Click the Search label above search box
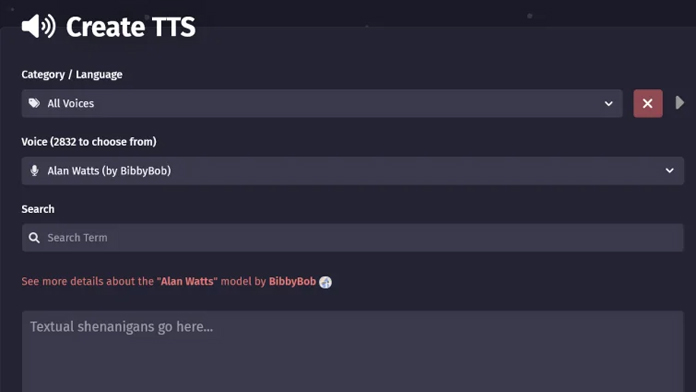This screenshot has width=696, height=392. click(x=38, y=209)
